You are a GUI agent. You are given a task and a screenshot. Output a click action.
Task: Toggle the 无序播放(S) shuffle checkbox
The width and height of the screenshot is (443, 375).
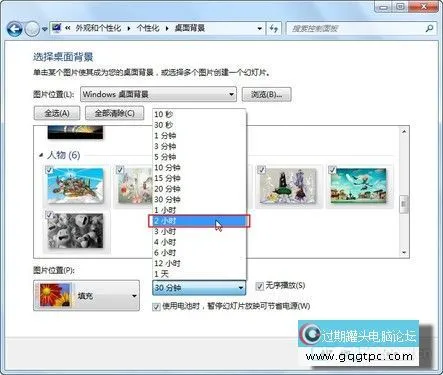pos(260,286)
